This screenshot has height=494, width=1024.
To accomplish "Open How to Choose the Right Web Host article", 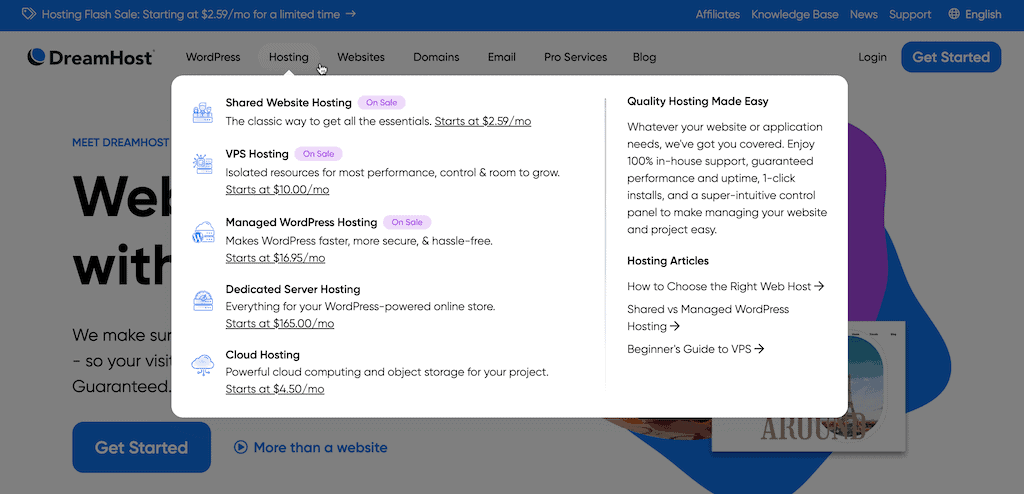I will (726, 286).
